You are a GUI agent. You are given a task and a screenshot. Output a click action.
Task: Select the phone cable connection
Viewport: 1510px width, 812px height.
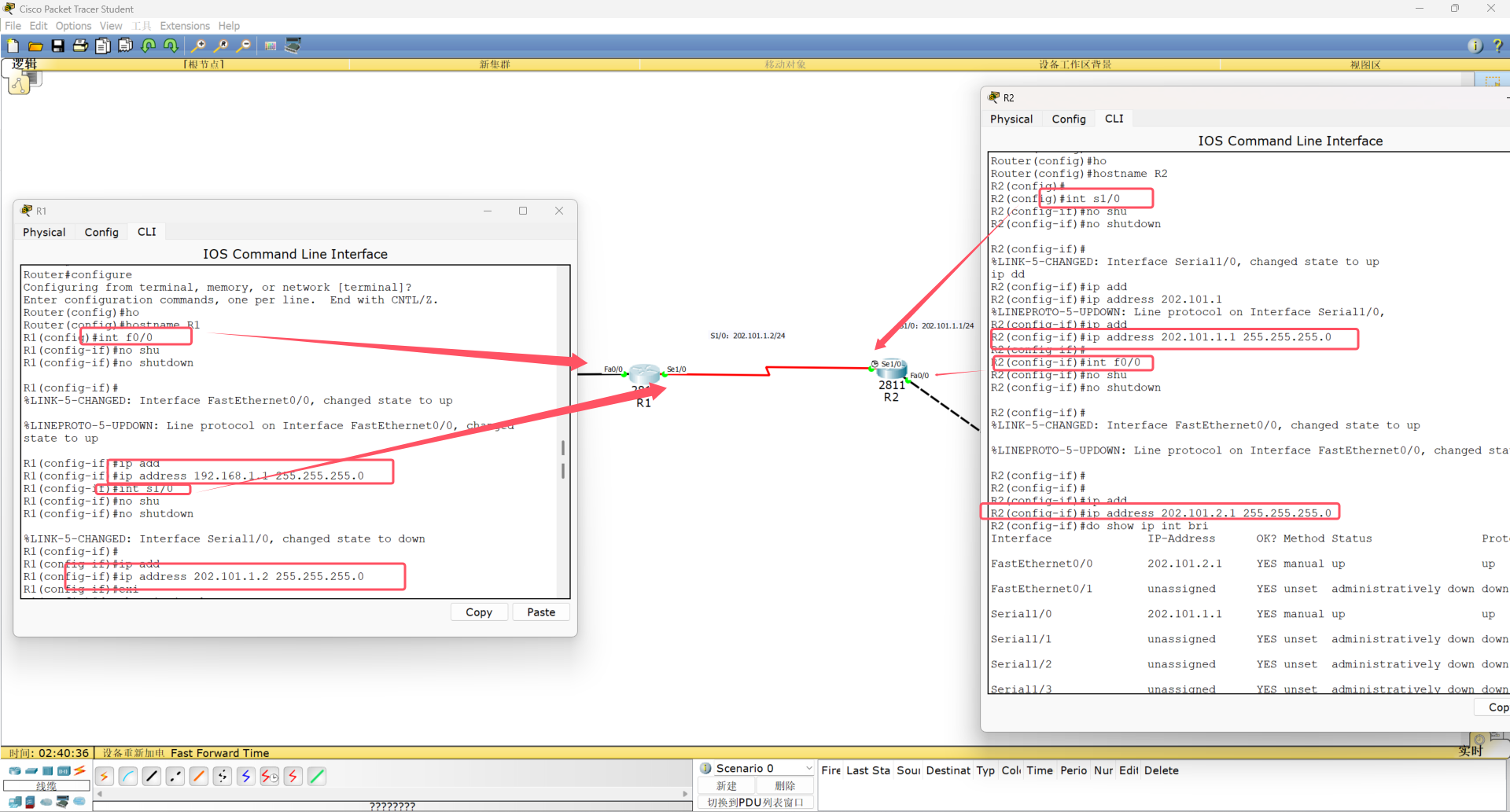tap(222, 777)
